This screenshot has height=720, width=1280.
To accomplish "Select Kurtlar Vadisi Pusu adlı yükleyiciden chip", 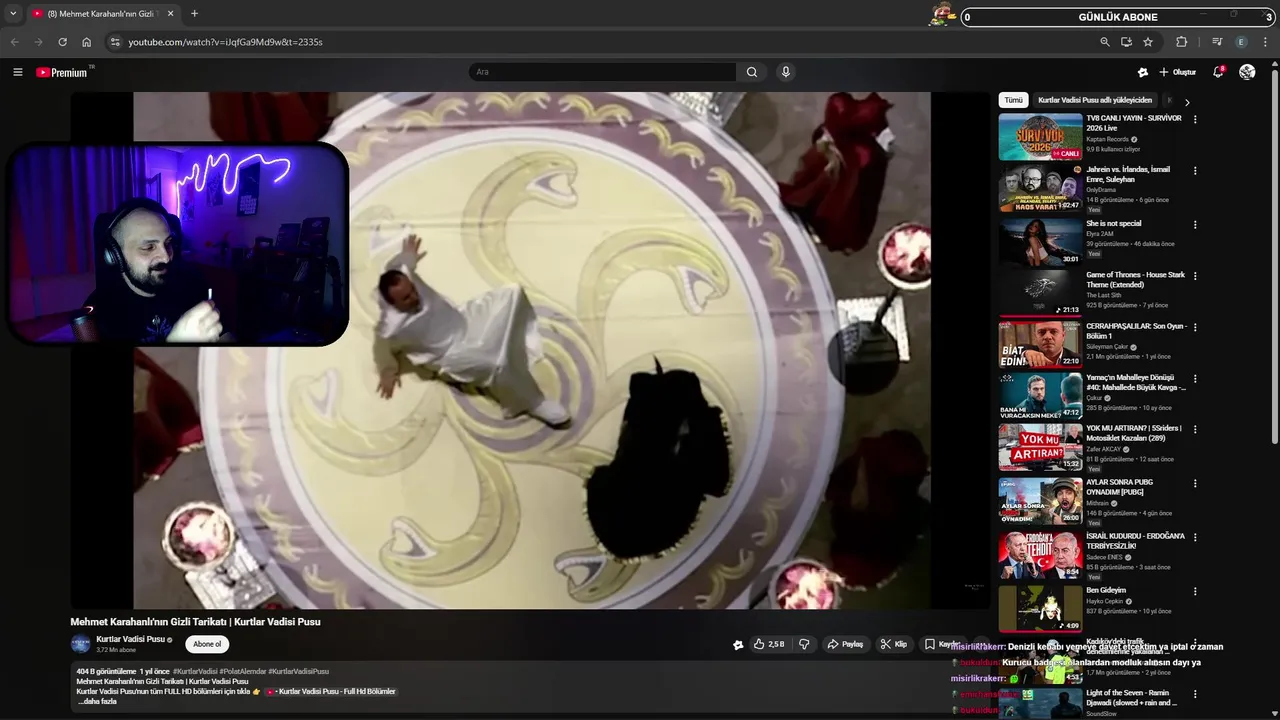I will pos(1095,100).
